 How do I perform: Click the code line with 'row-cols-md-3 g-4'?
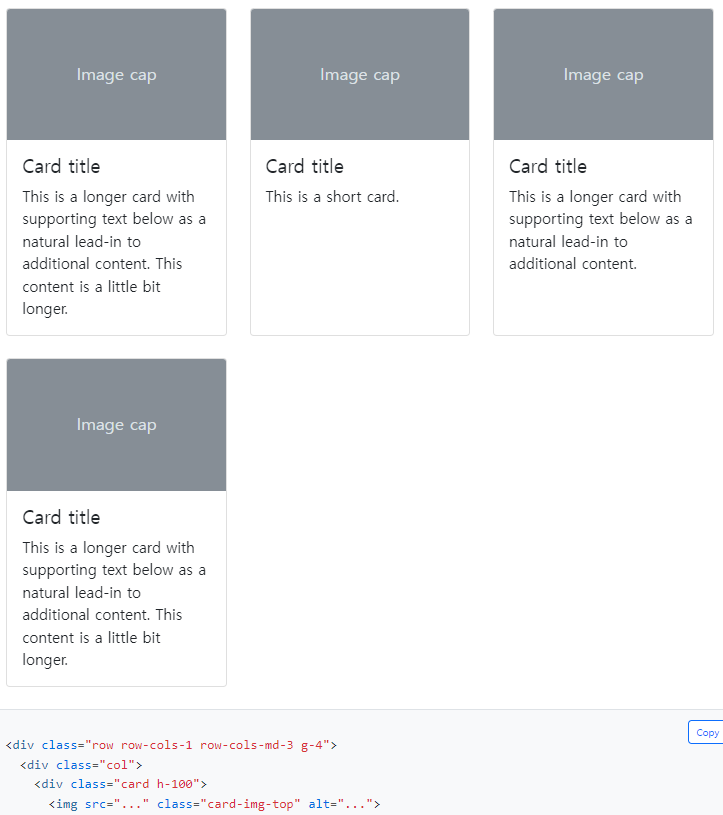tap(172, 745)
